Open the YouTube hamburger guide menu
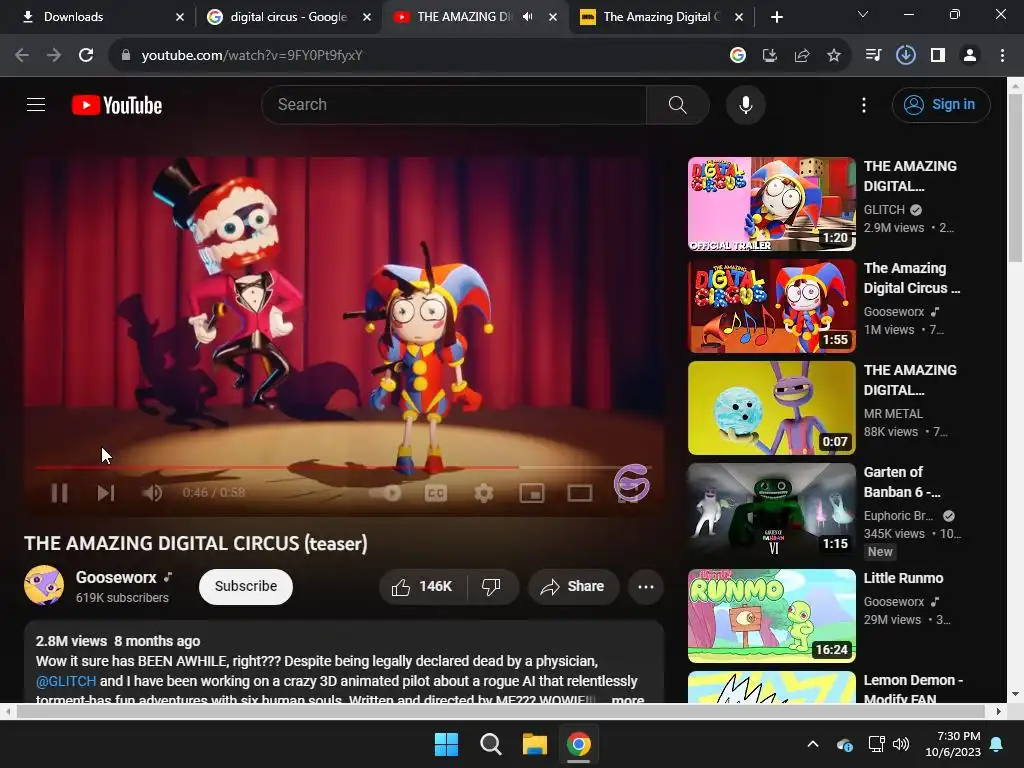The image size is (1024, 768). tap(36, 104)
